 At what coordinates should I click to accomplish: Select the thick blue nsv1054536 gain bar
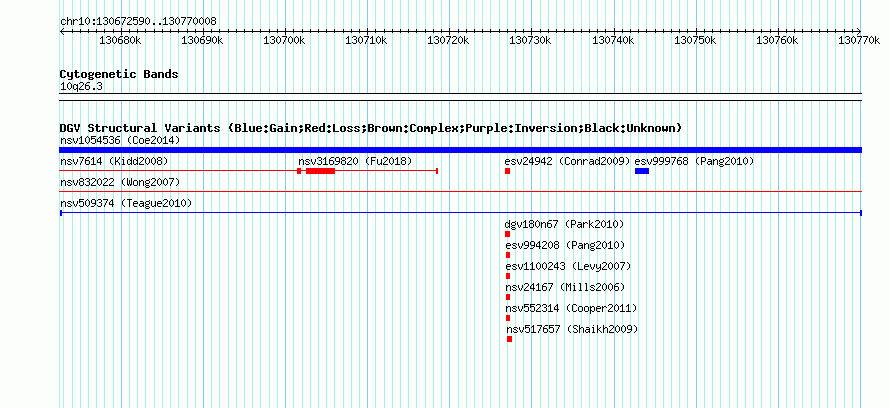pyautogui.click(x=460, y=150)
